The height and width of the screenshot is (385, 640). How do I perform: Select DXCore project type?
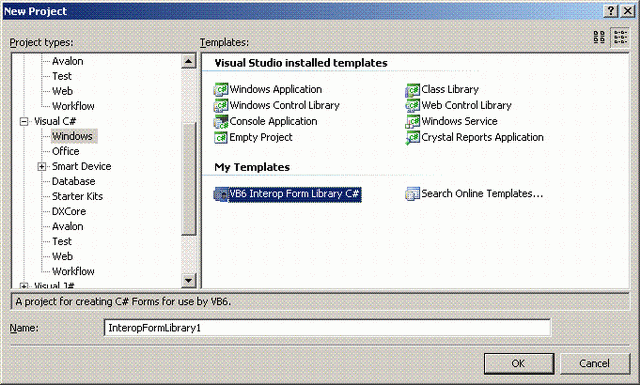[69, 211]
